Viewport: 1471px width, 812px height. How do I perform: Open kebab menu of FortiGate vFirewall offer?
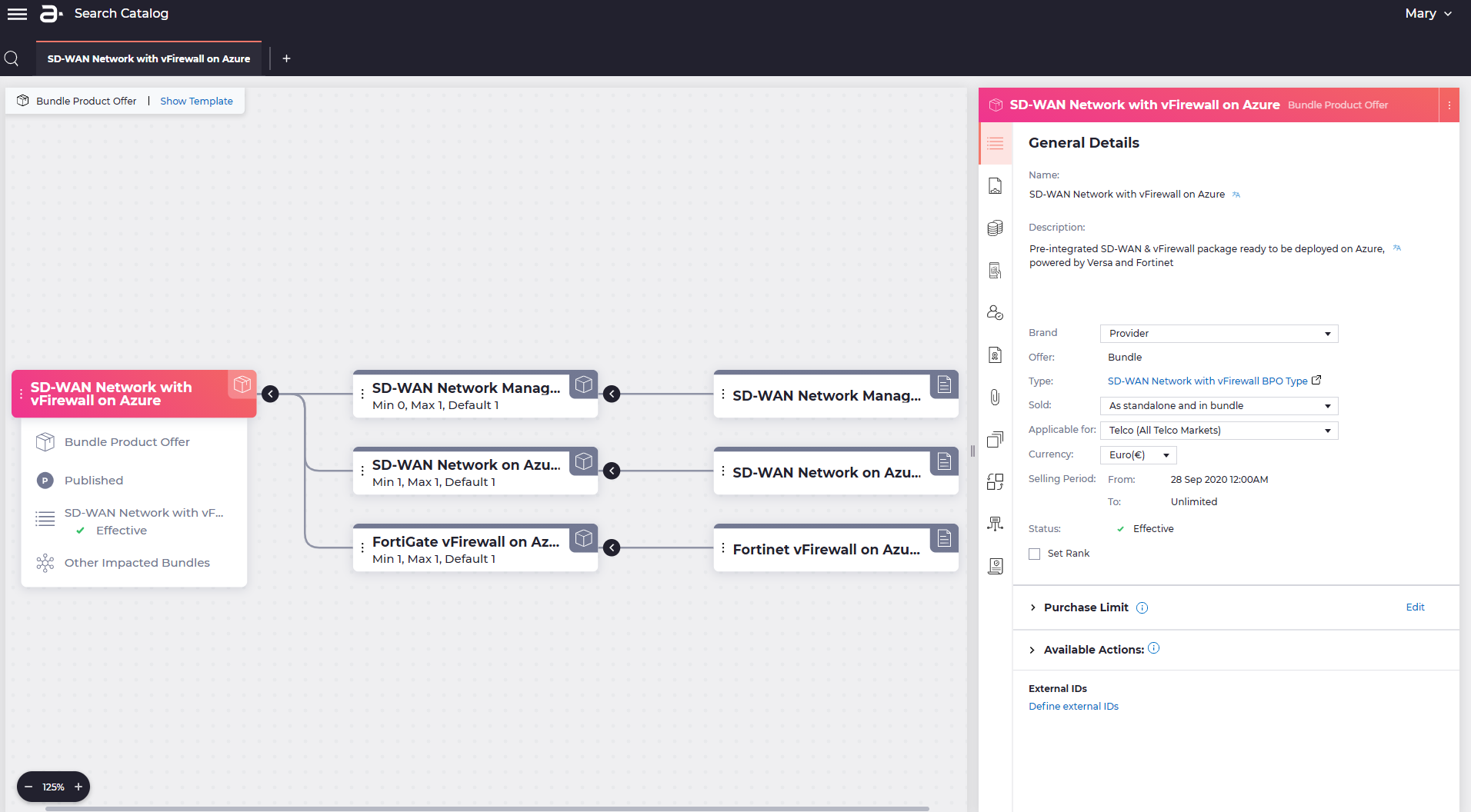click(362, 547)
